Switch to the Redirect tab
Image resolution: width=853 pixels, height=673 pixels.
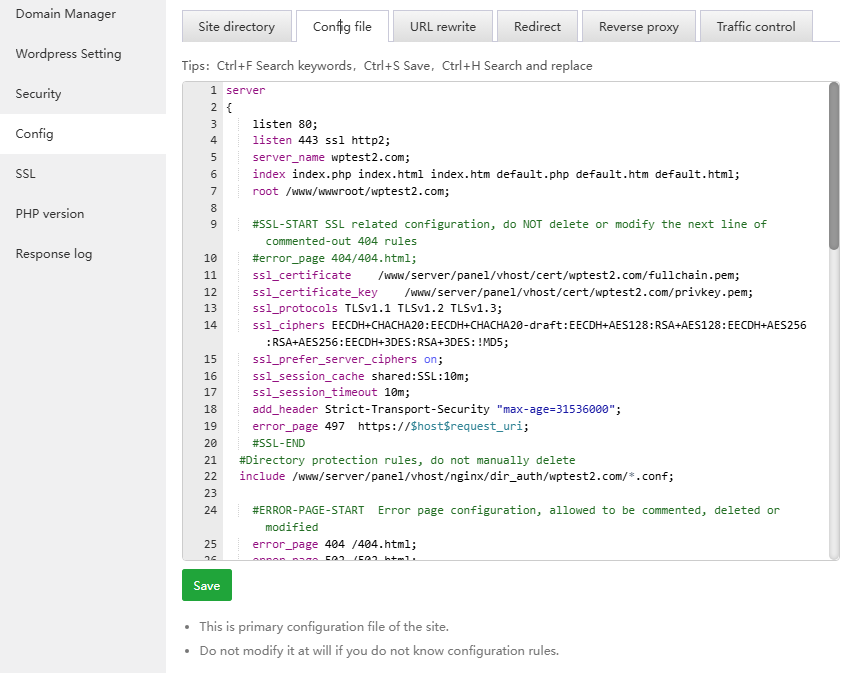click(x=537, y=27)
